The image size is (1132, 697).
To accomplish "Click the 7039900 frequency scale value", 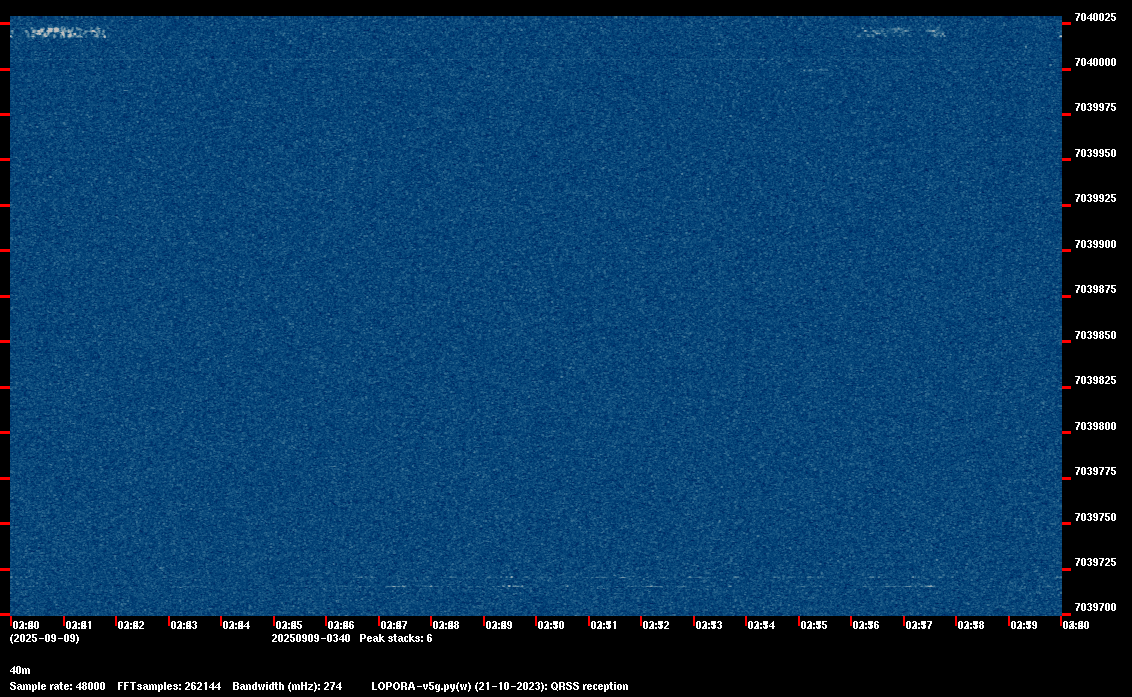I will (1095, 244).
